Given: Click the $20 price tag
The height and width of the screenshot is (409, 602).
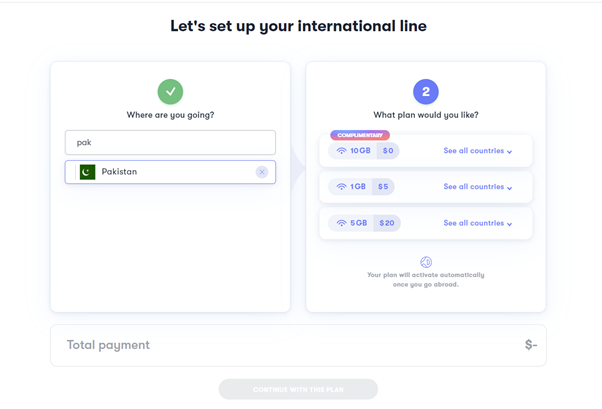Looking at the screenshot, I should (x=387, y=223).
